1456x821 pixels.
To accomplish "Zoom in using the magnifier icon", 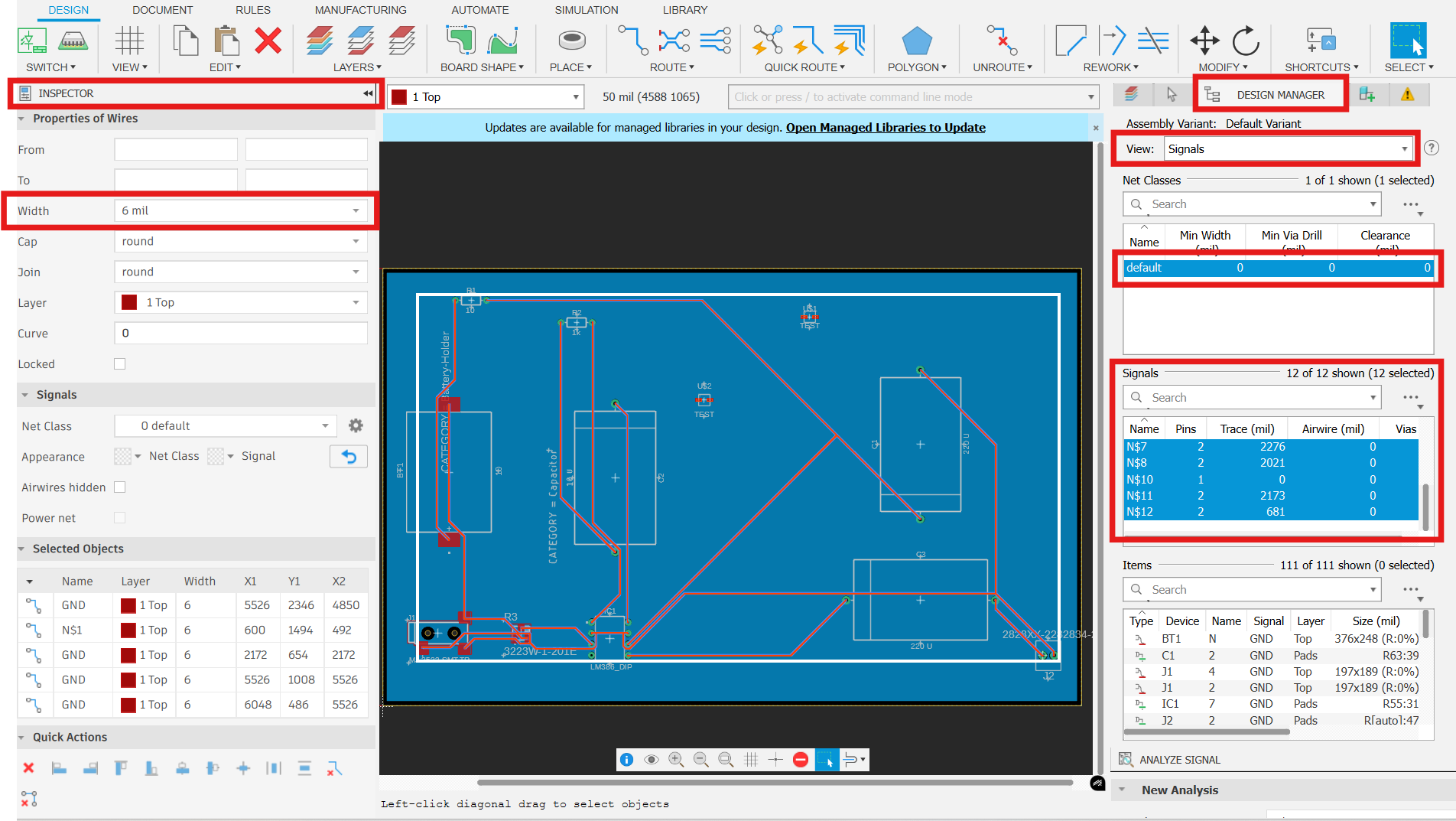I will [x=676, y=759].
